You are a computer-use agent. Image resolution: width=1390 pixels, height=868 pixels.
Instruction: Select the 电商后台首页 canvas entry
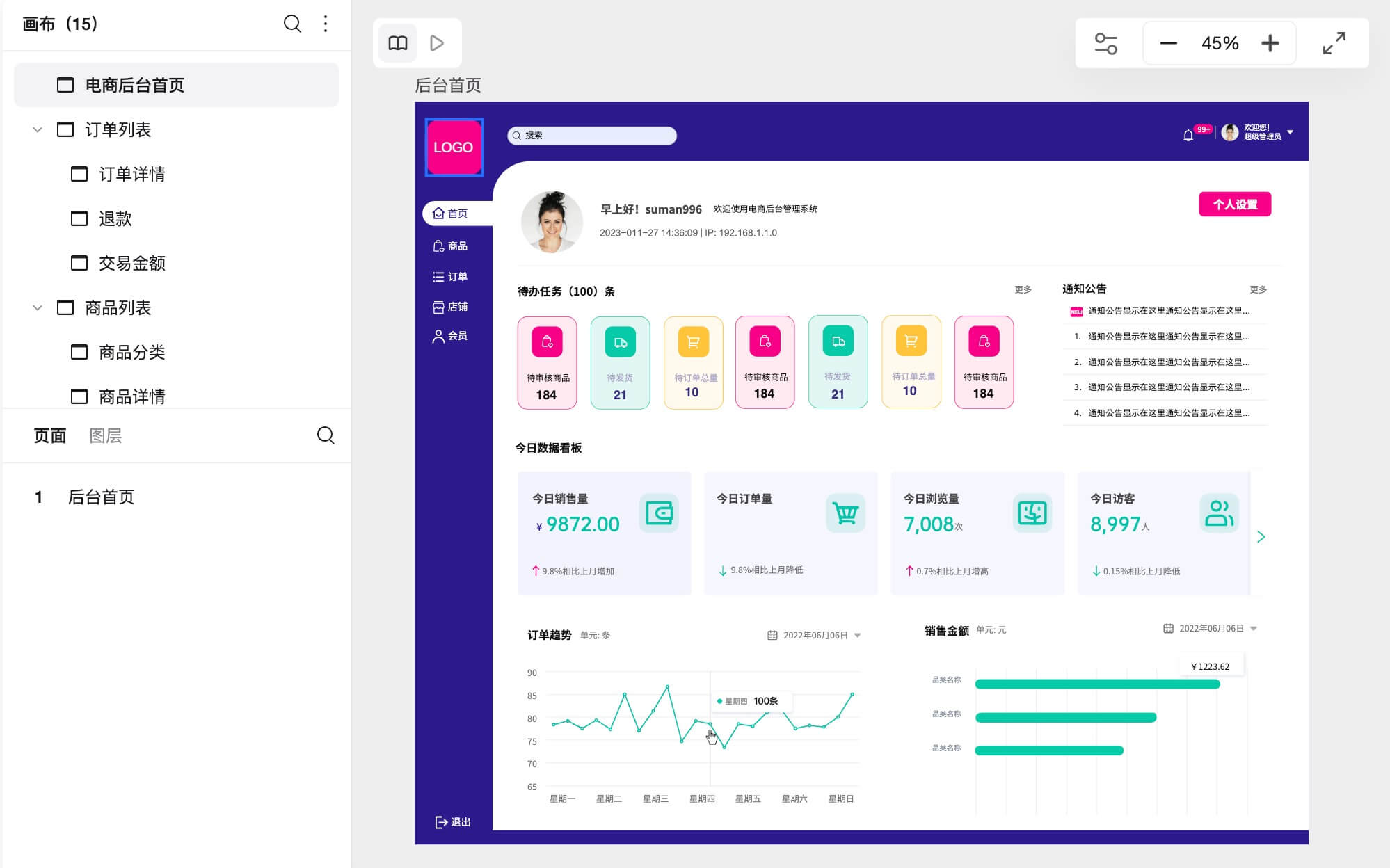(134, 85)
